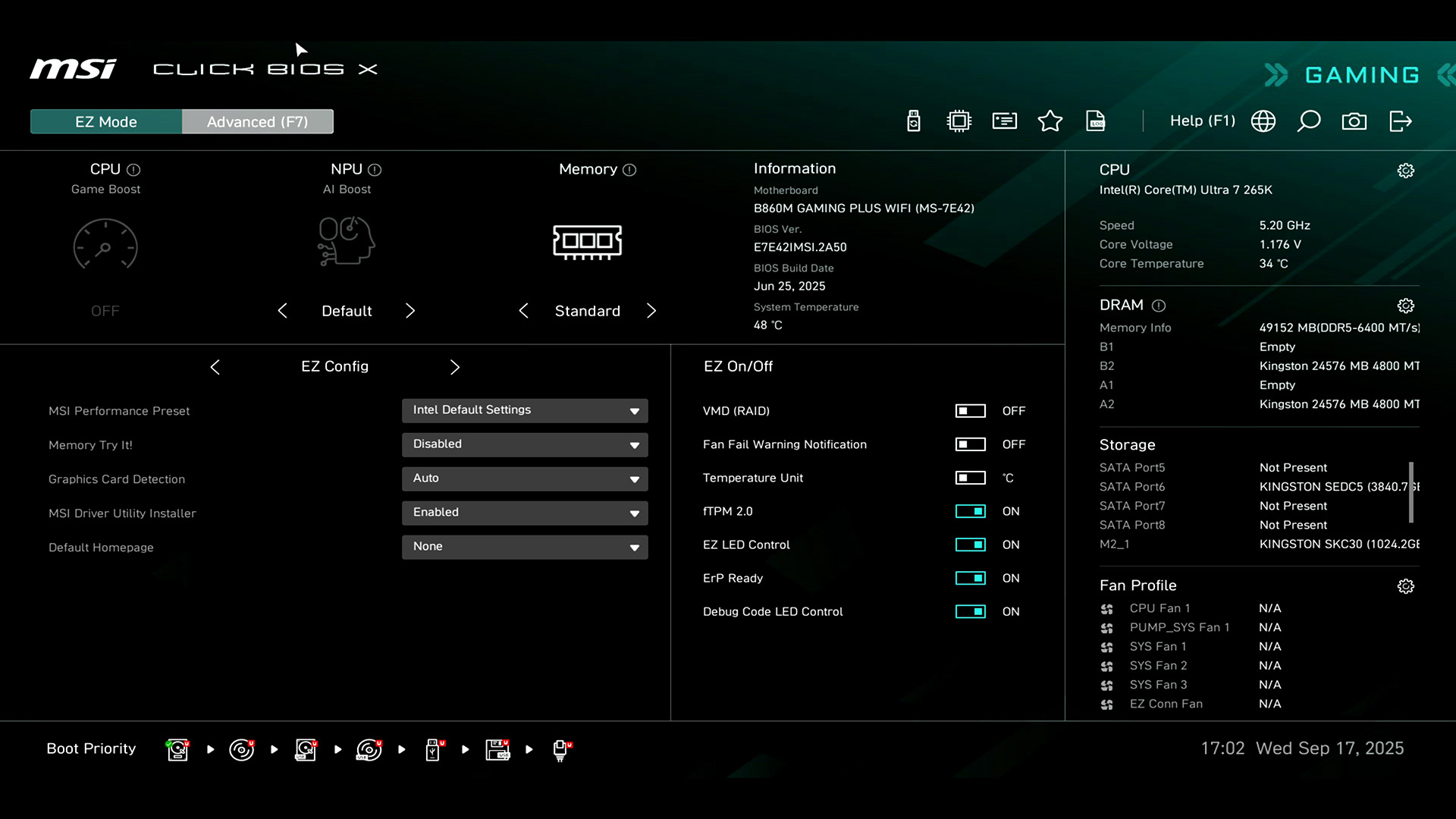The width and height of the screenshot is (1456, 819).
Task: Take a screenshot with camera icon
Action: pyautogui.click(x=1354, y=121)
